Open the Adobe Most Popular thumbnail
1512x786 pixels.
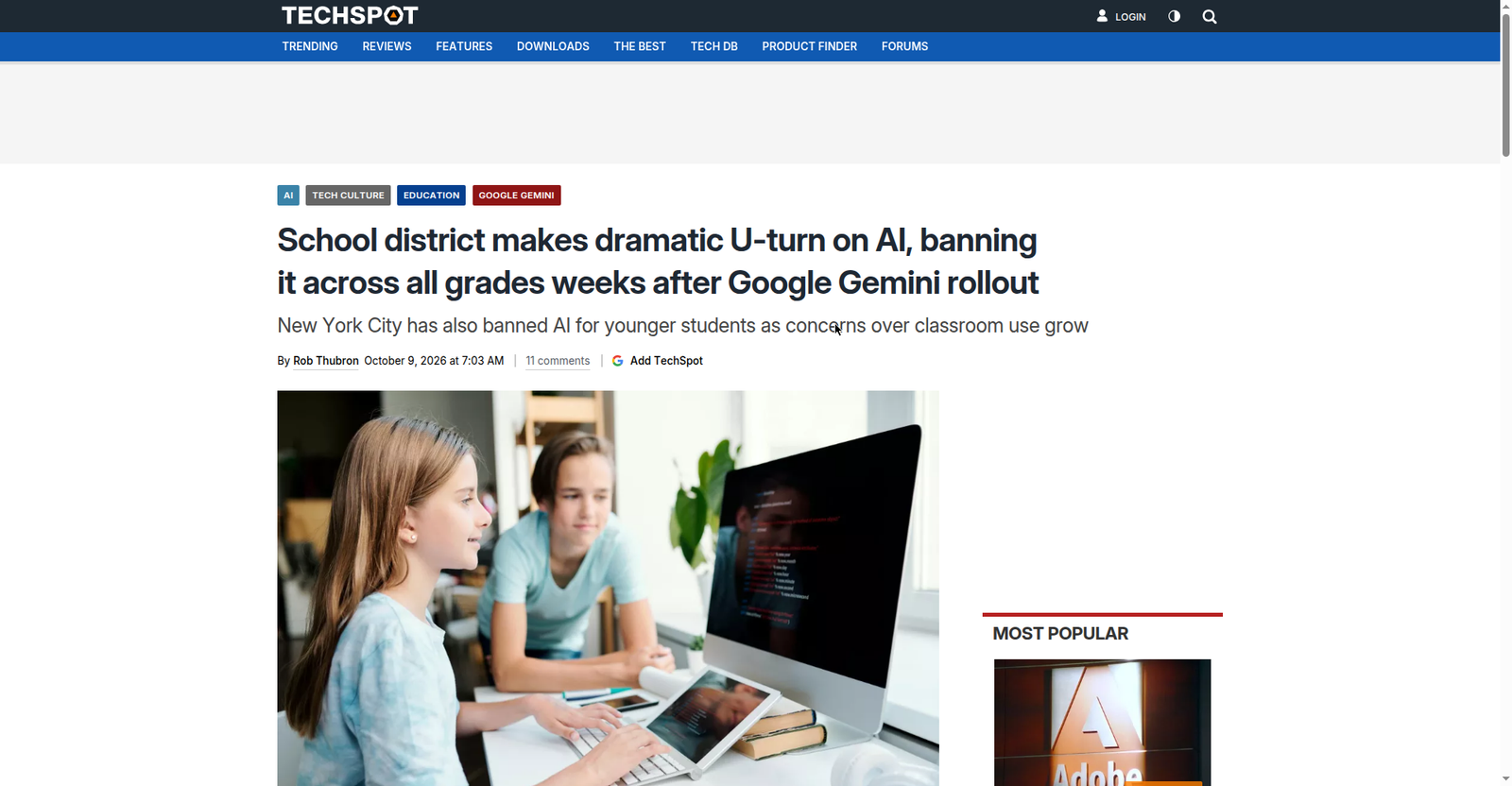pyautogui.click(x=1102, y=723)
